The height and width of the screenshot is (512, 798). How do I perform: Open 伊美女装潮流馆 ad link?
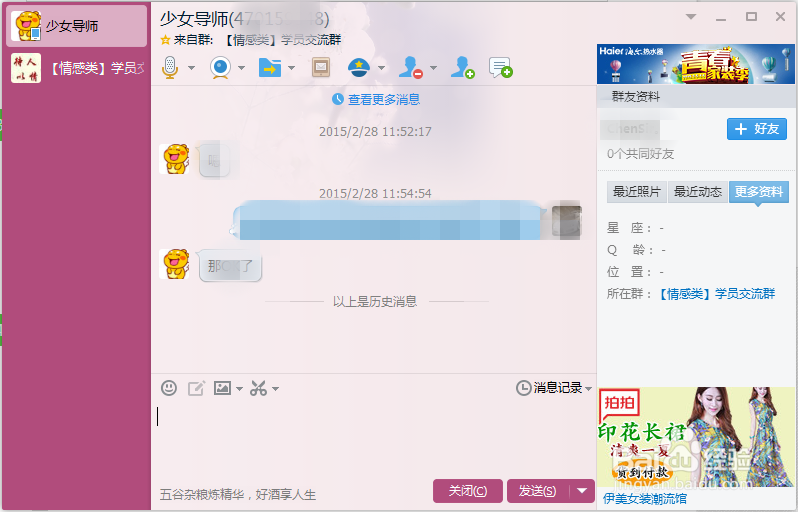click(645, 499)
